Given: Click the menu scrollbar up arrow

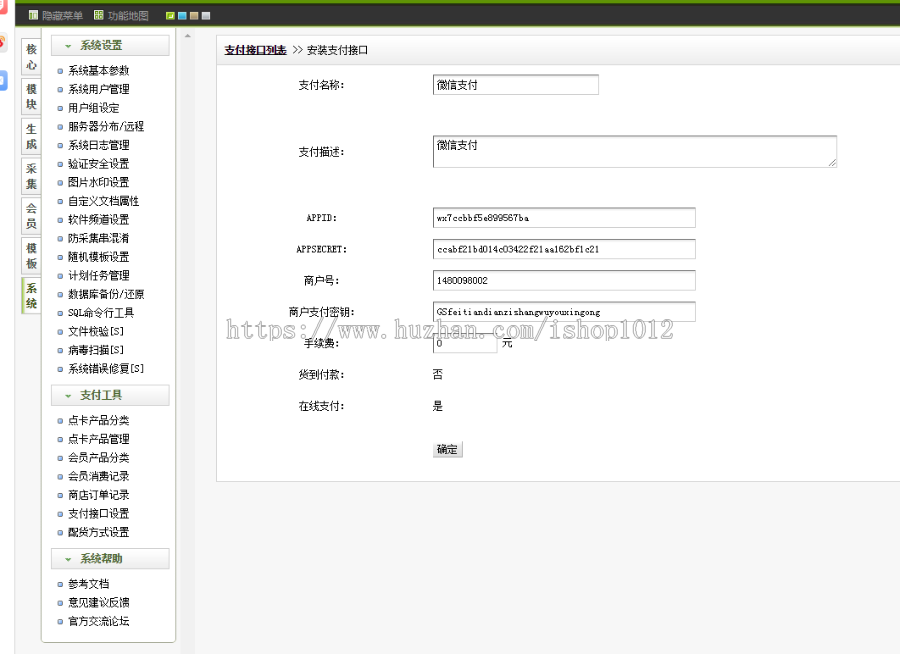Looking at the screenshot, I should pos(187,36).
